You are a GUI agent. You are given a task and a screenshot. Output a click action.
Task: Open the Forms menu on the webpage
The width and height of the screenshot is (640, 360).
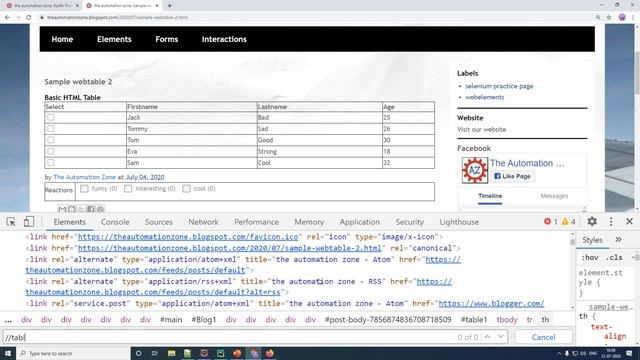point(167,39)
